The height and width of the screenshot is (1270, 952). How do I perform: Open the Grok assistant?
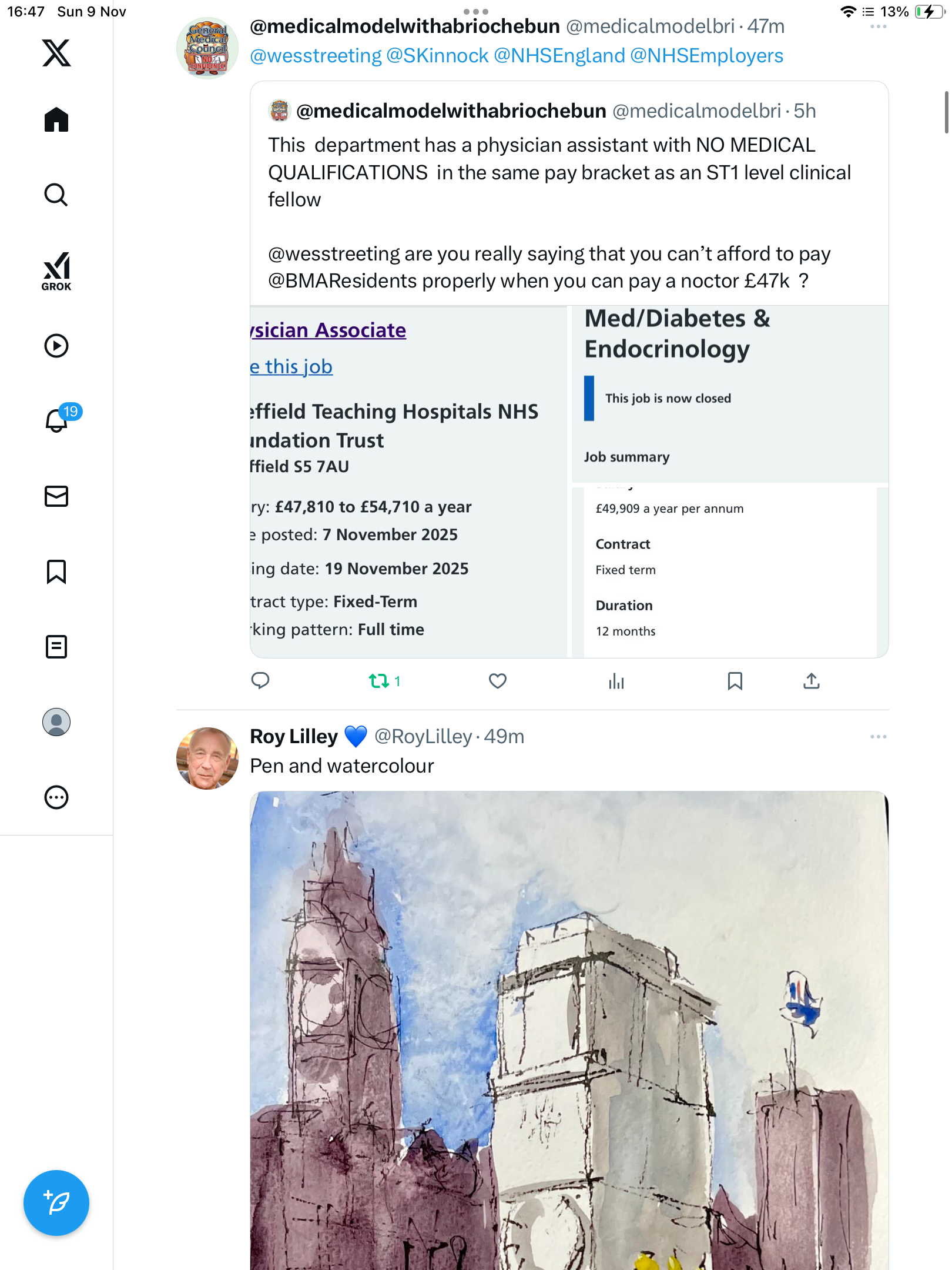[x=56, y=272]
